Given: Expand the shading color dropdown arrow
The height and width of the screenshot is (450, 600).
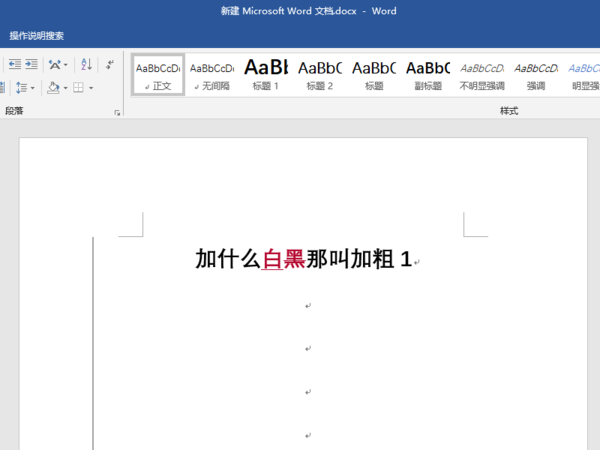Looking at the screenshot, I should click(x=65, y=88).
